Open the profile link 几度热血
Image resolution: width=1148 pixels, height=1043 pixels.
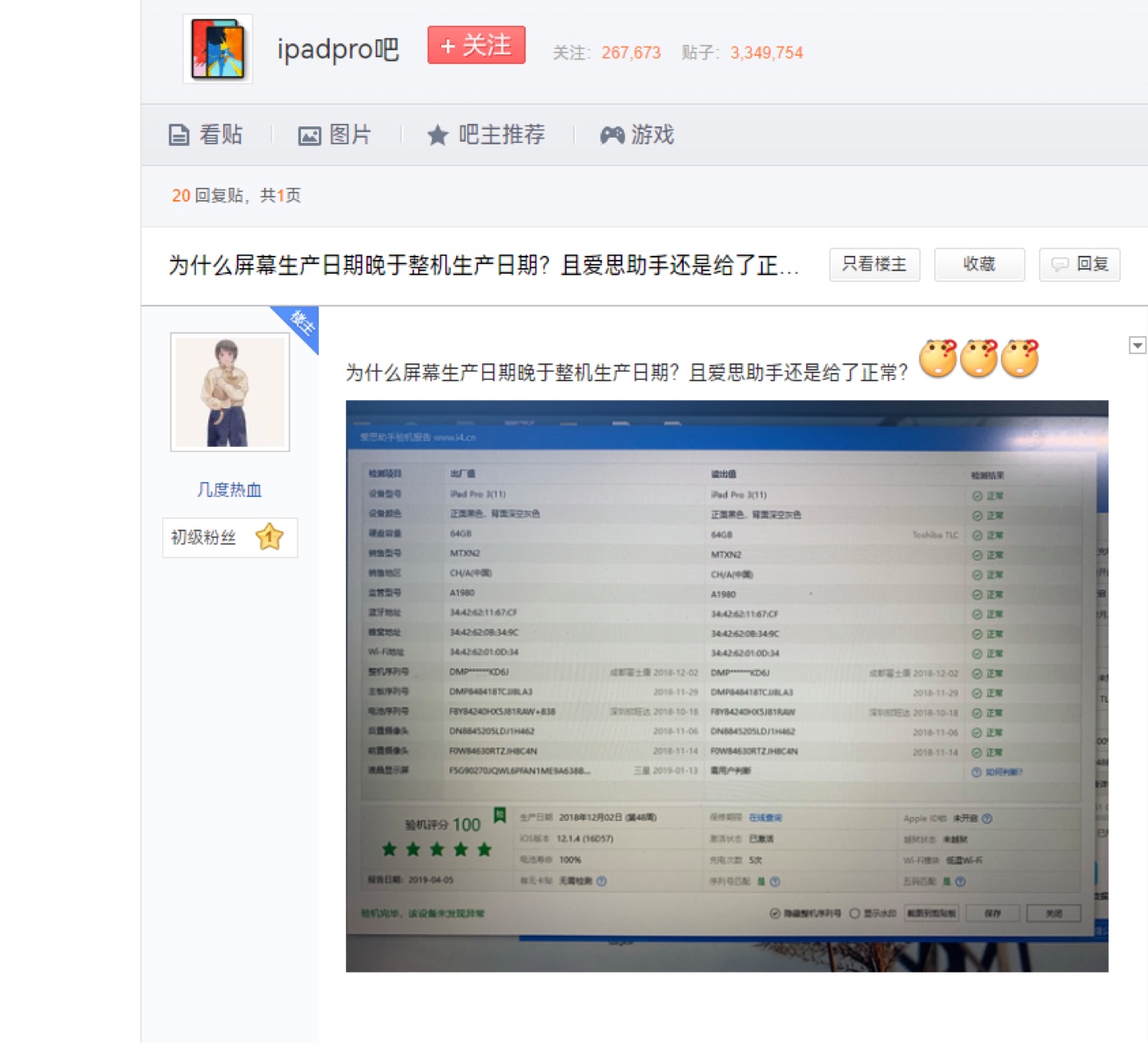click(230, 490)
